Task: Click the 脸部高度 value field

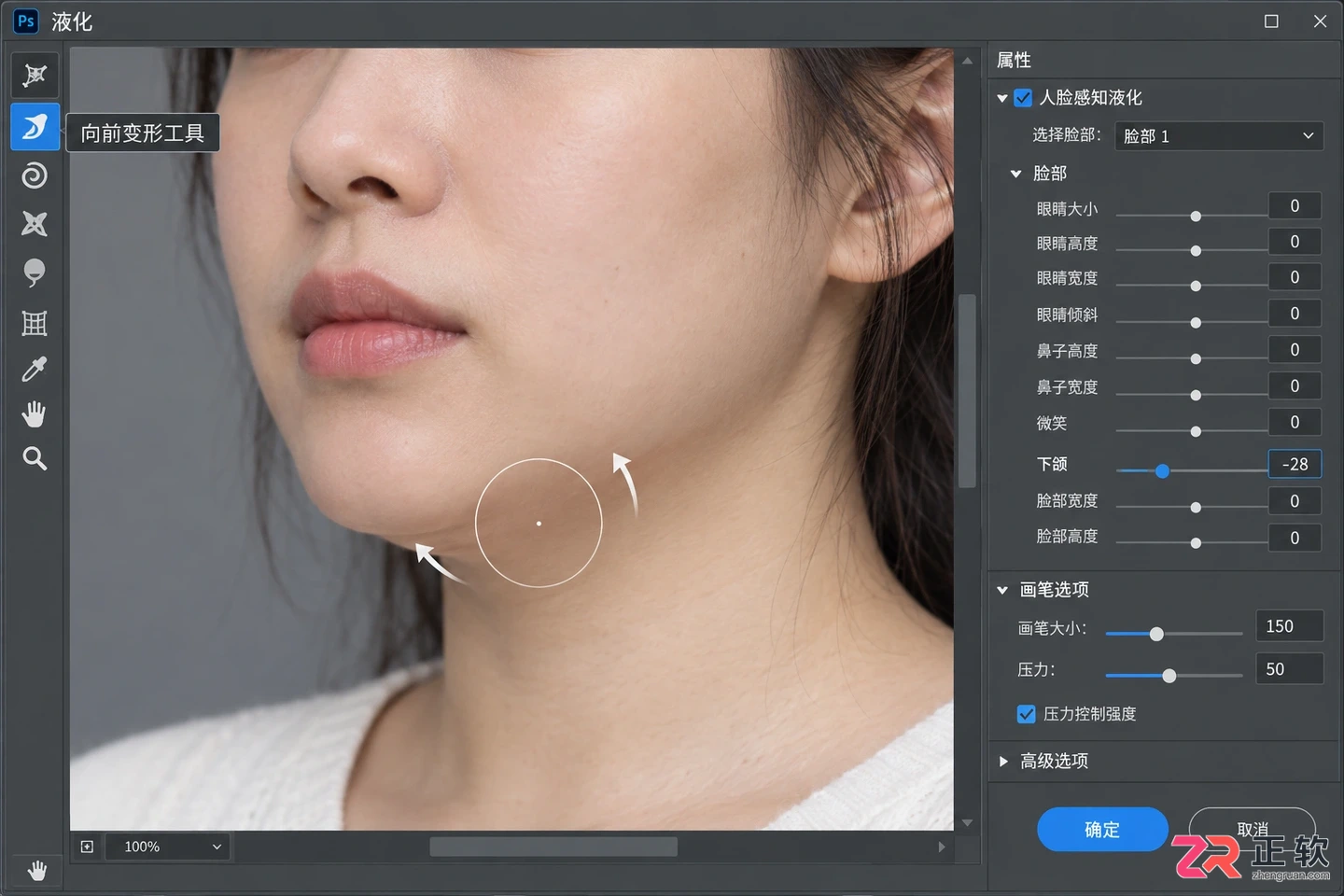Action: [1295, 538]
